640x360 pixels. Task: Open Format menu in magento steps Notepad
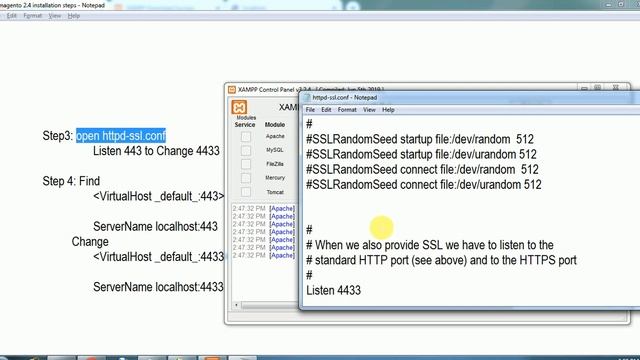[33, 16]
